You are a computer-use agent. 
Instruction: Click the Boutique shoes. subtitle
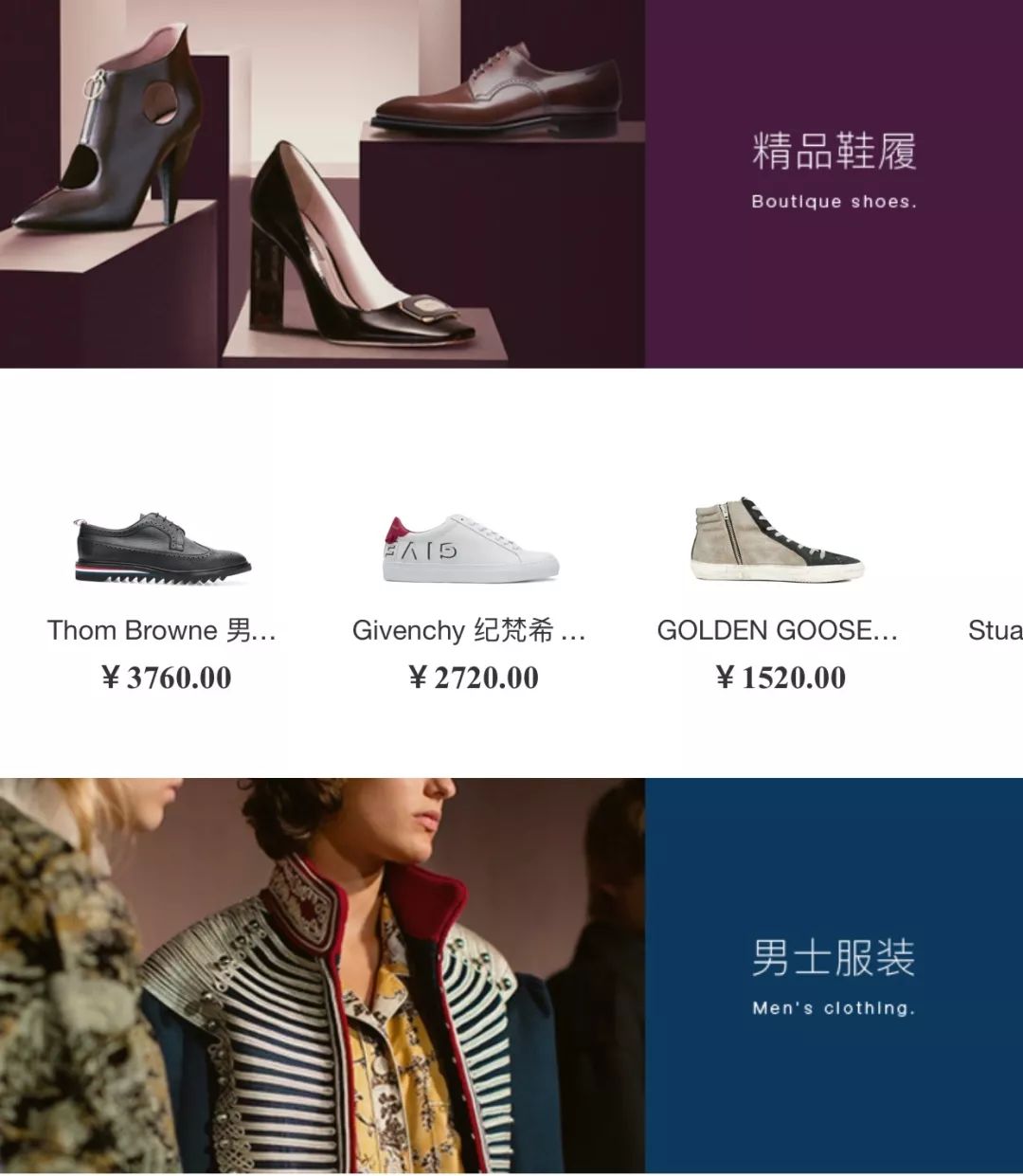[835, 202]
